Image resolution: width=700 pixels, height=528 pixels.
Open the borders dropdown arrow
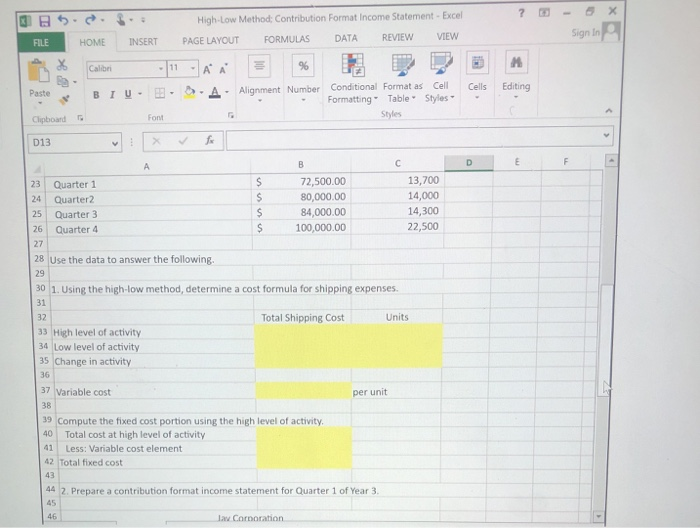(x=172, y=93)
